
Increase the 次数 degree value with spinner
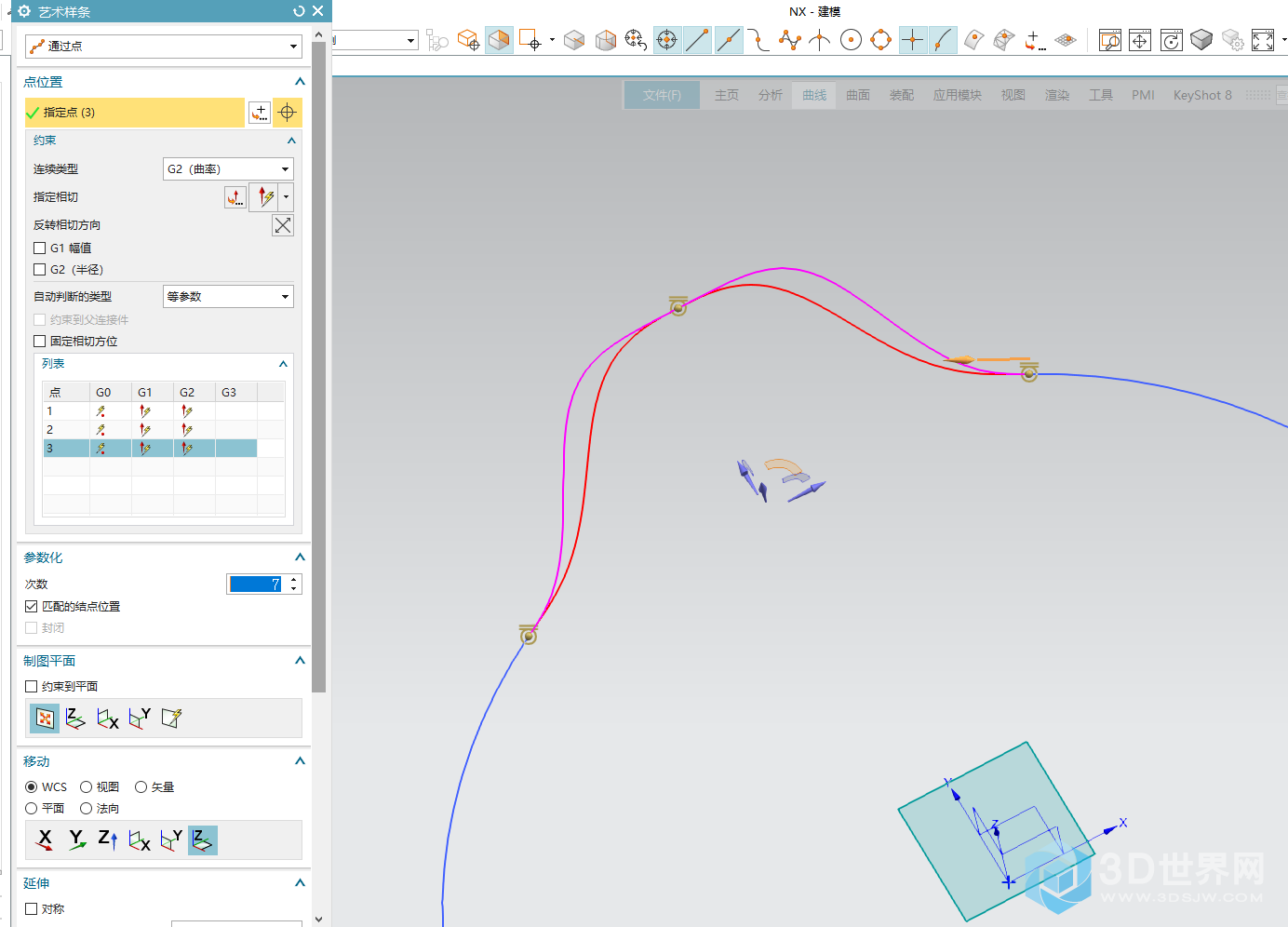tap(295, 580)
